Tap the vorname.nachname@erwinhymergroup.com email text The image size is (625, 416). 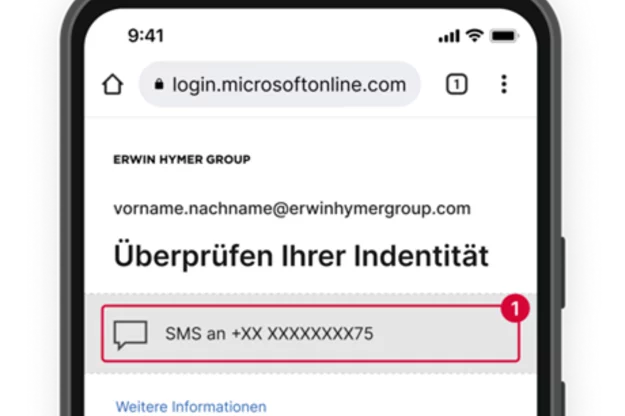click(x=292, y=209)
